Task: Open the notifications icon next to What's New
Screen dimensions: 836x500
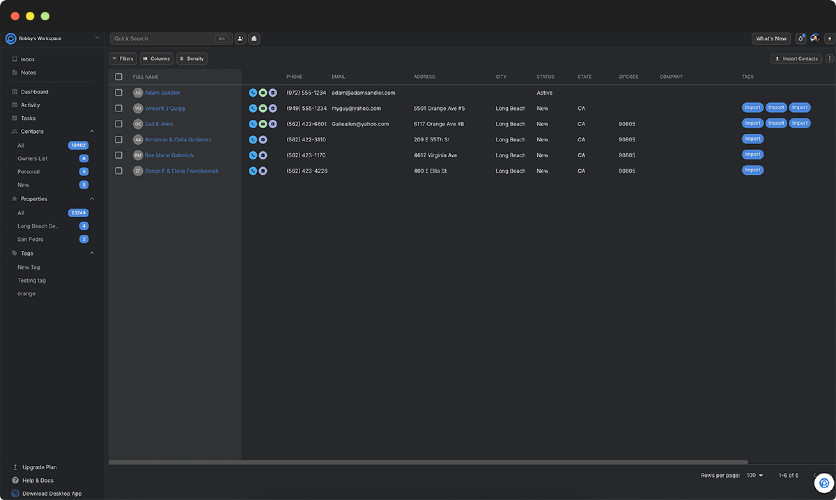Action: click(x=800, y=39)
